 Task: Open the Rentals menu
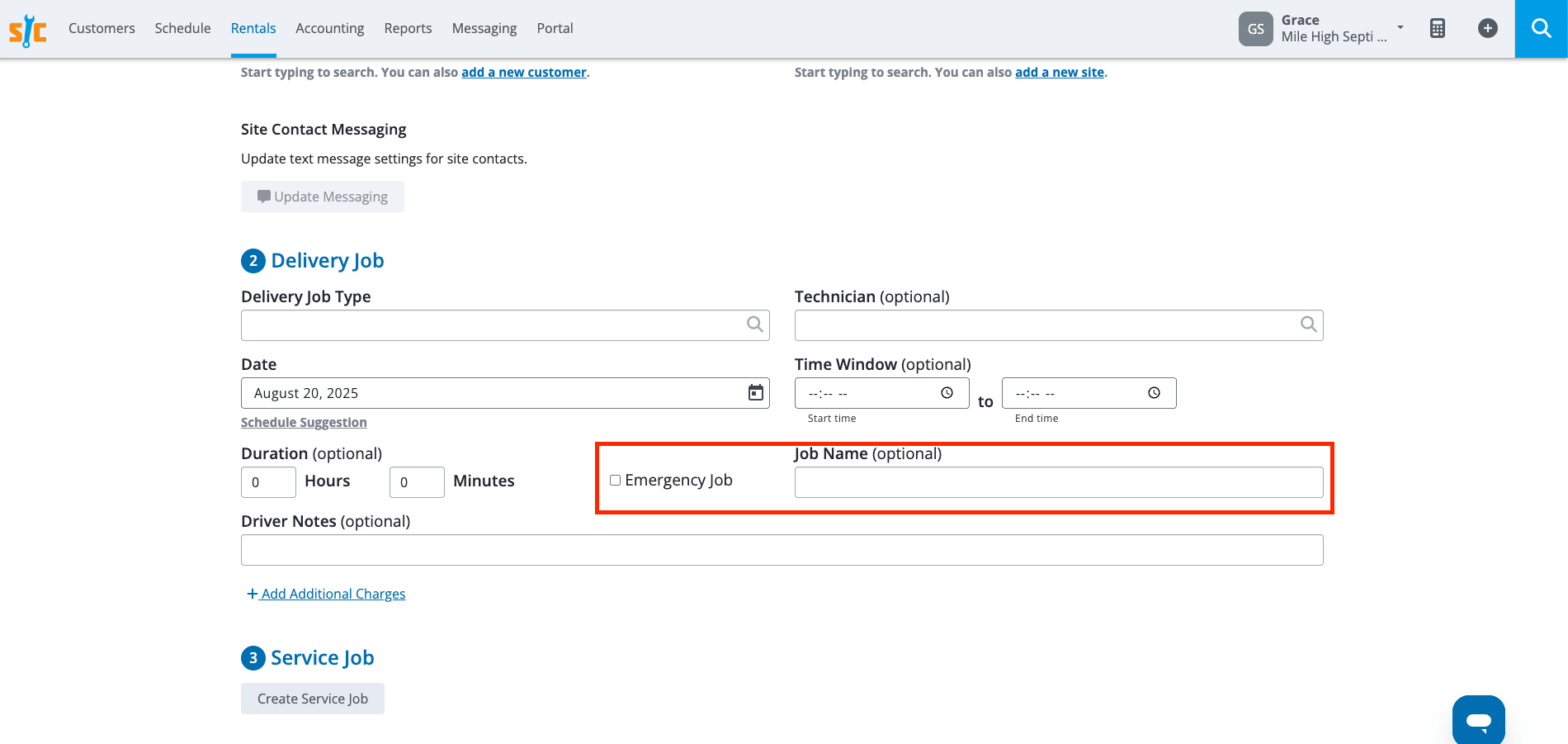253,28
